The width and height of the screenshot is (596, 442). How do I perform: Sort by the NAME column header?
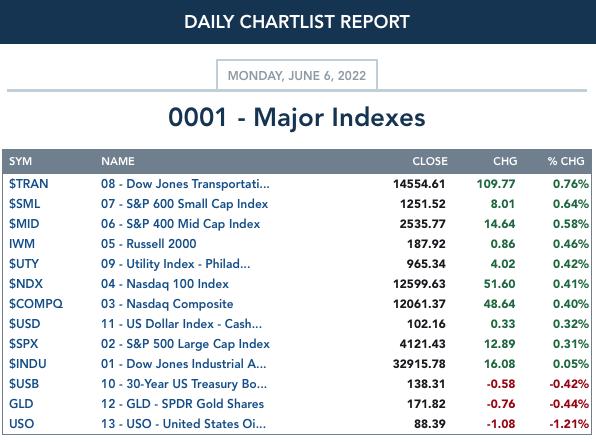[x=117, y=161]
